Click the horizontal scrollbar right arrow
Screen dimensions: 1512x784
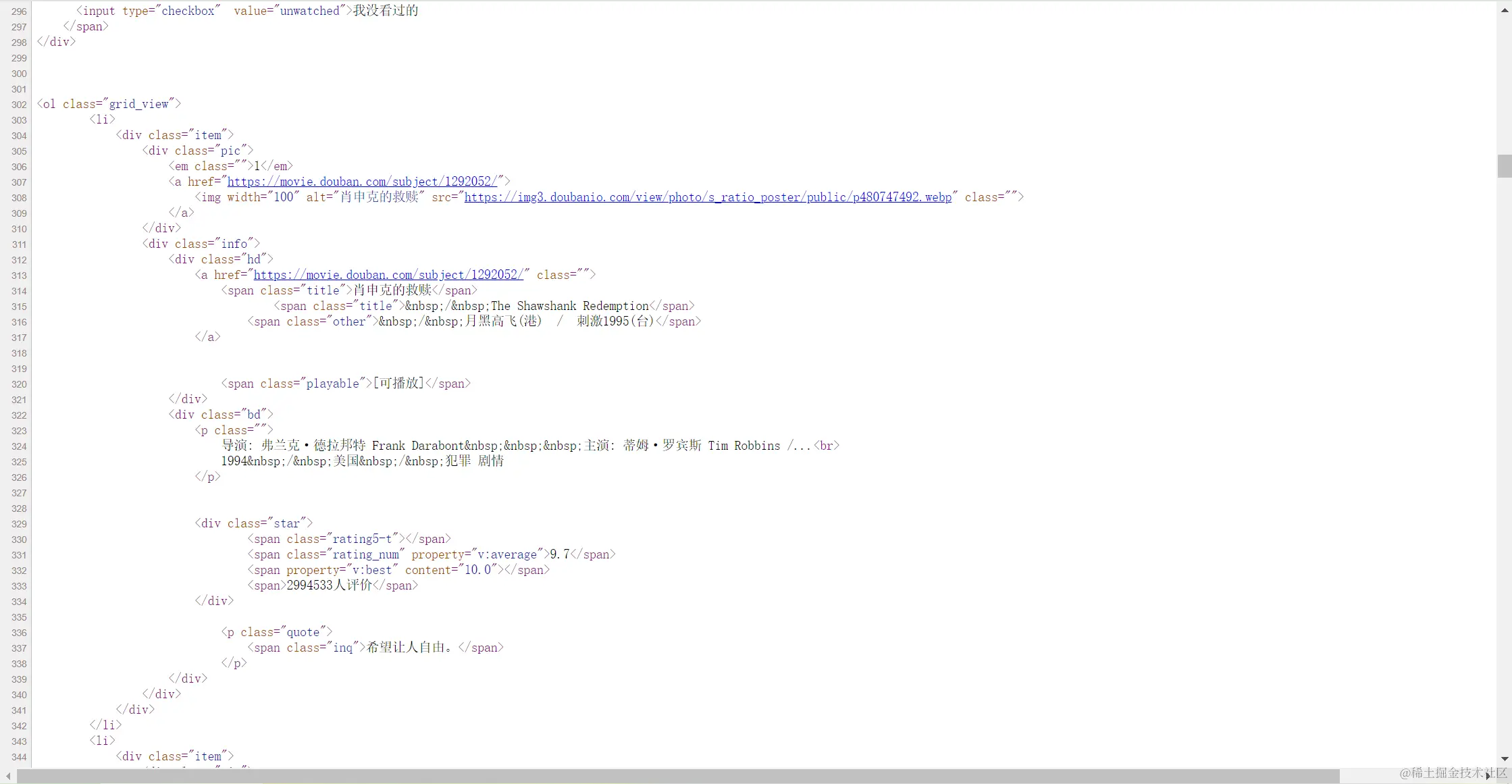[x=1488, y=776]
